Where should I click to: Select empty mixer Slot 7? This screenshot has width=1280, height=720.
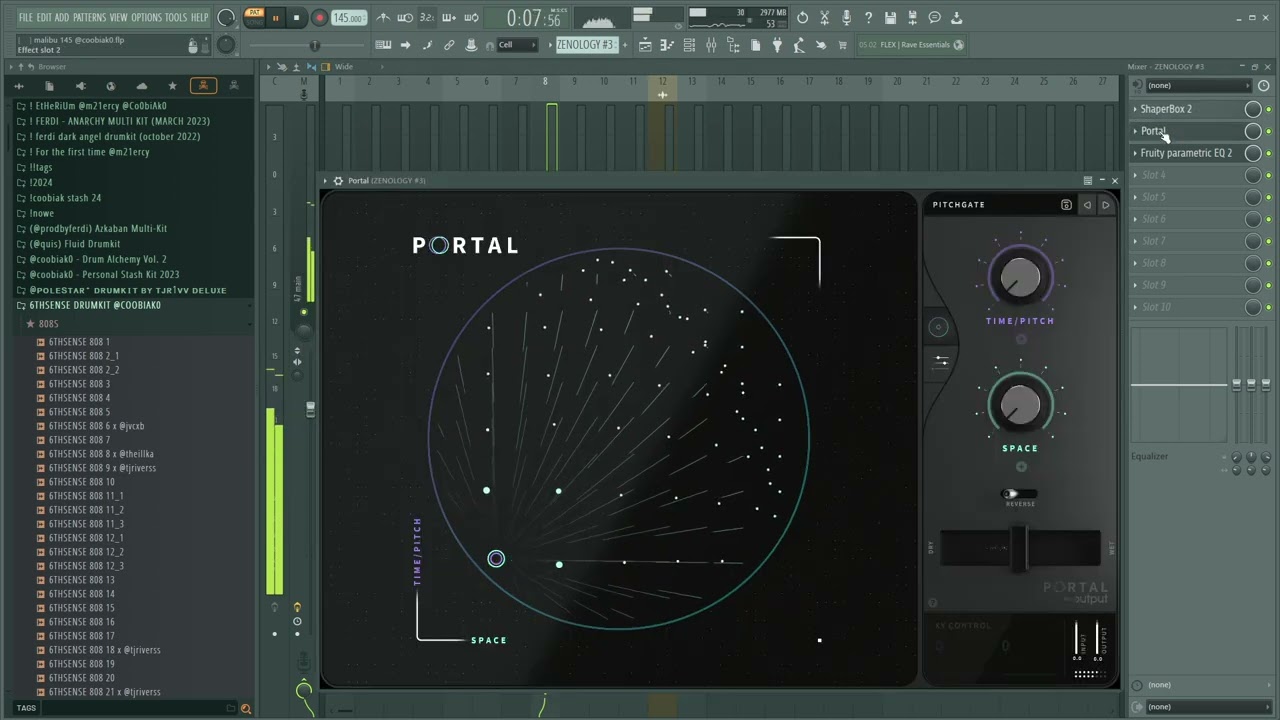click(x=1187, y=241)
